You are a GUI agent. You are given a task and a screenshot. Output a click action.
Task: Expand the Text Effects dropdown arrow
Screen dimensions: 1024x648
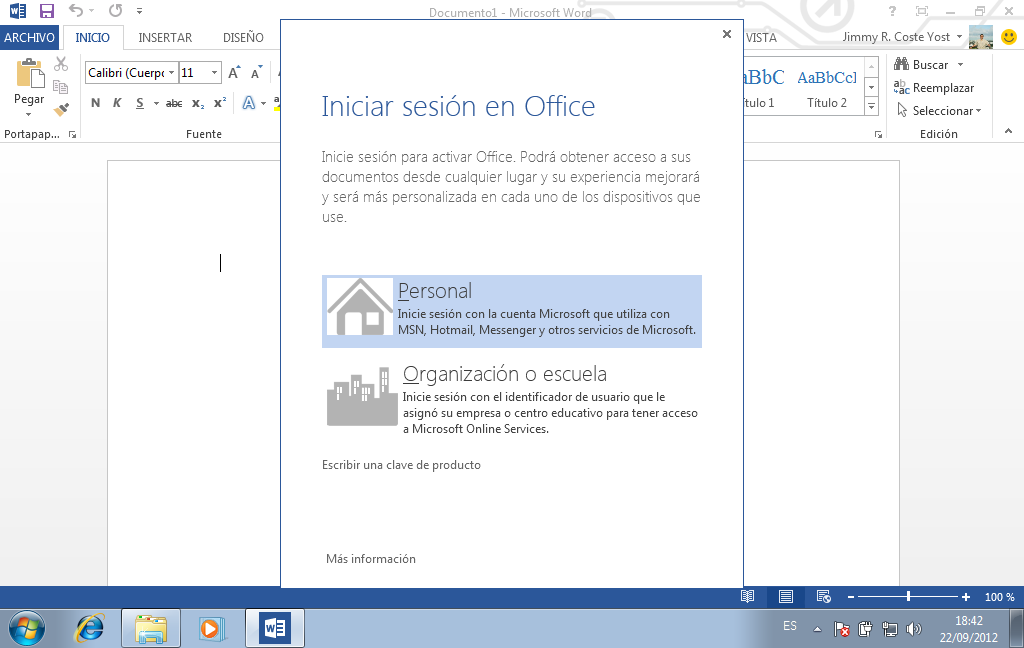[263, 103]
